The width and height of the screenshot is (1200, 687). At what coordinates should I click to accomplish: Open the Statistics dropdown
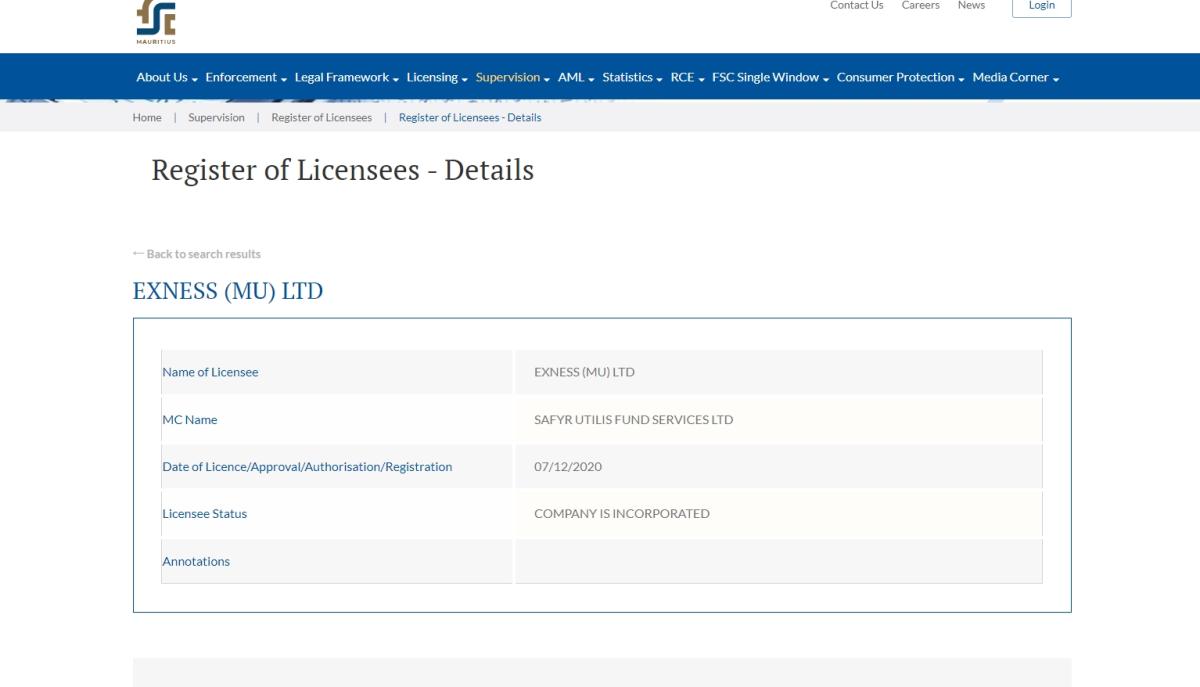tap(628, 76)
